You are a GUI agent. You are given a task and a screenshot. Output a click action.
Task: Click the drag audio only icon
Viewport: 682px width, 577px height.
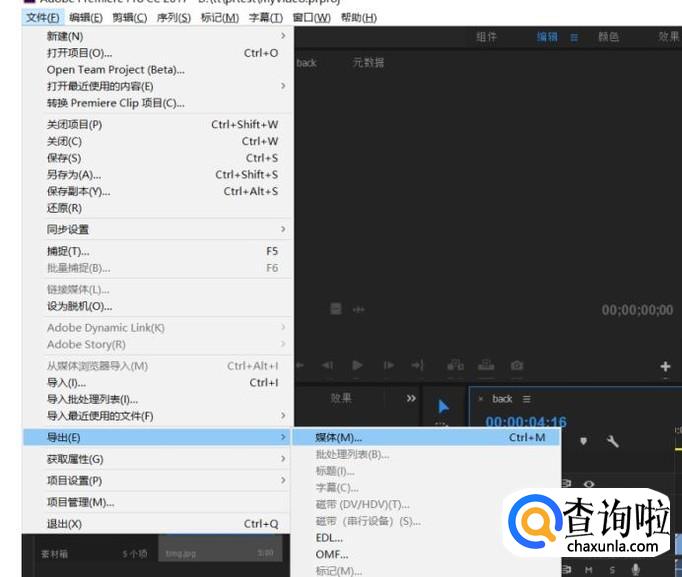tap(358, 310)
